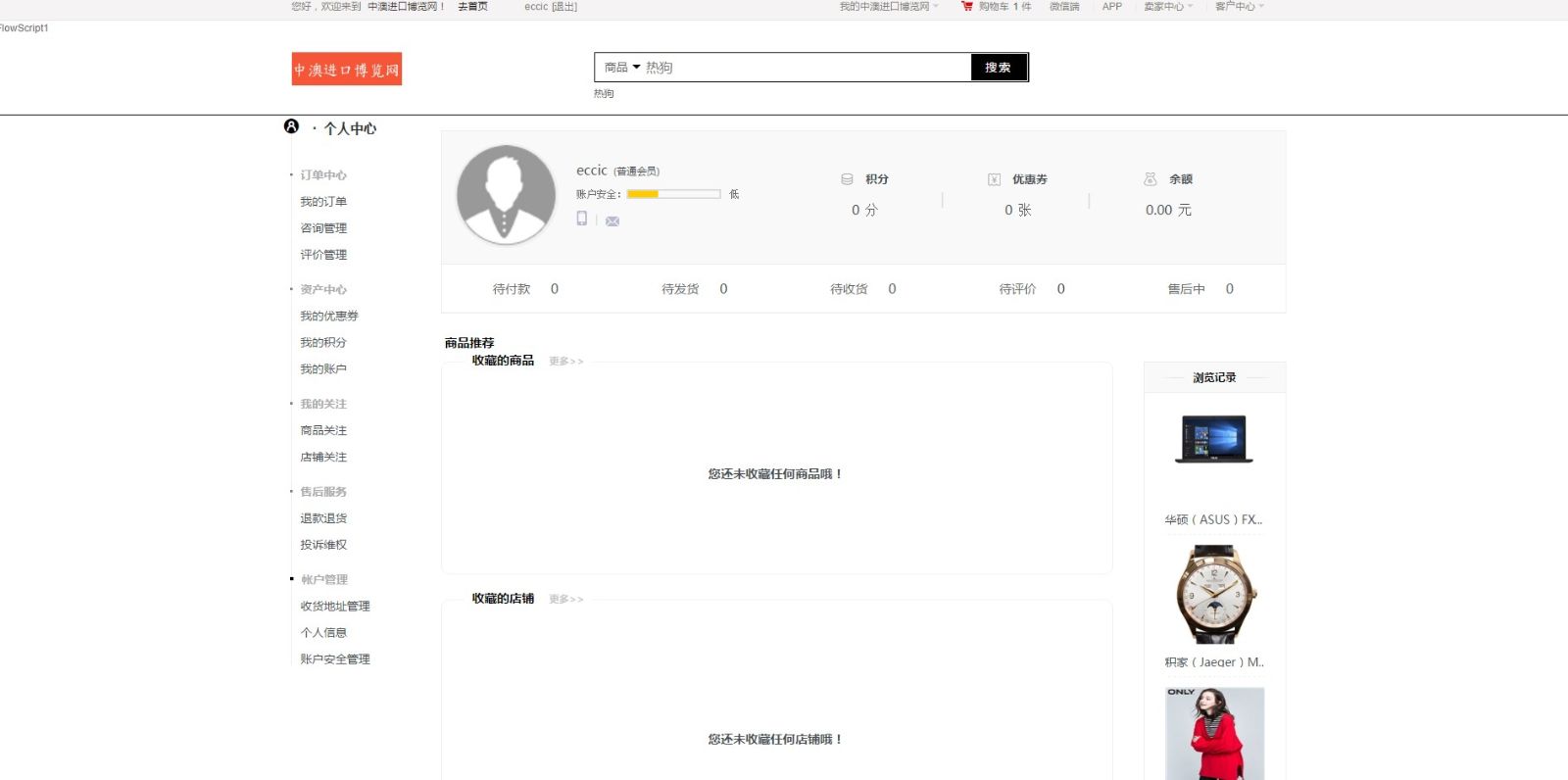
Task: Click the 积分 points coin icon
Action: click(x=847, y=179)
